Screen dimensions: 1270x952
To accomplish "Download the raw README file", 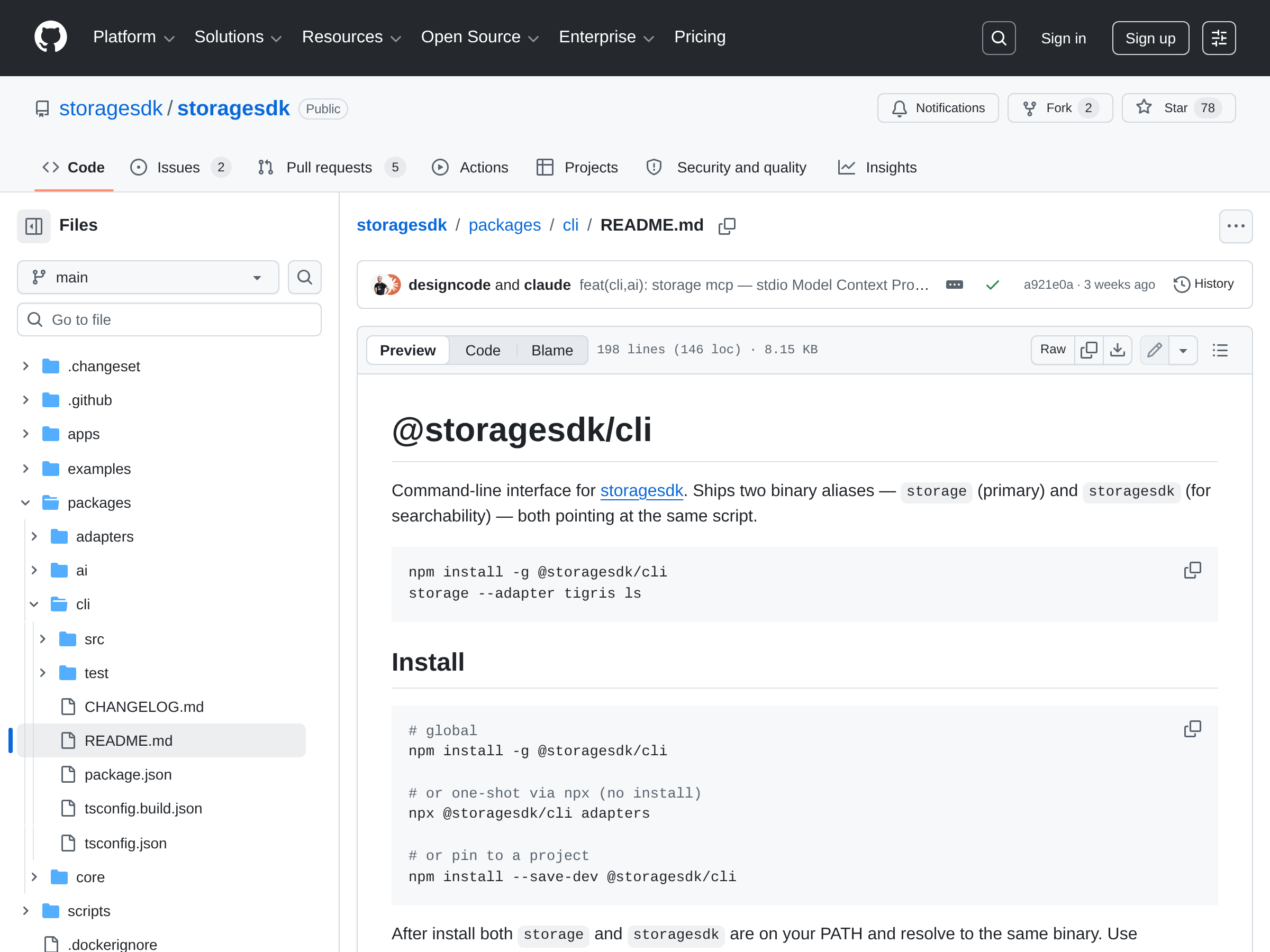I will (1117, 350).
